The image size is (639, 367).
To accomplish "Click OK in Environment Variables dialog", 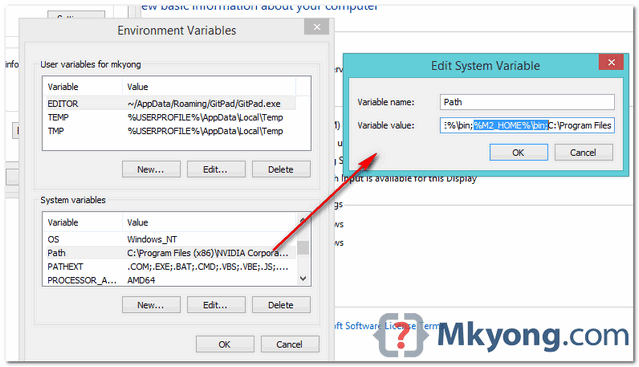I will [225, 344].
